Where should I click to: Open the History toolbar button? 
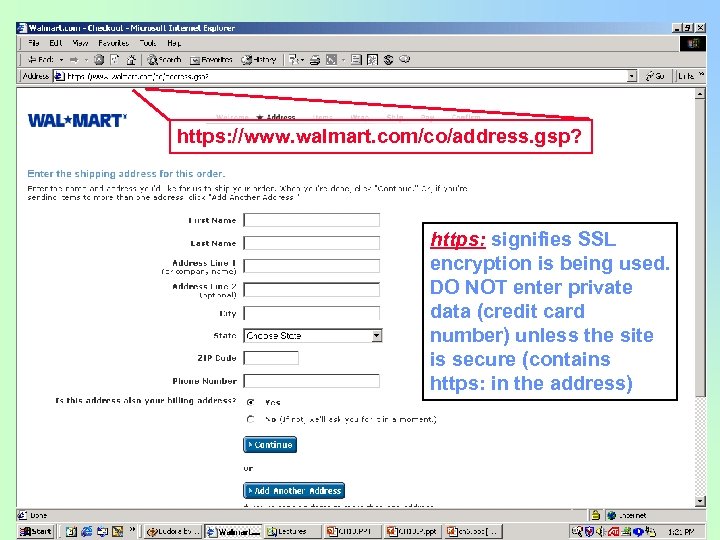[x=259, y=60]
